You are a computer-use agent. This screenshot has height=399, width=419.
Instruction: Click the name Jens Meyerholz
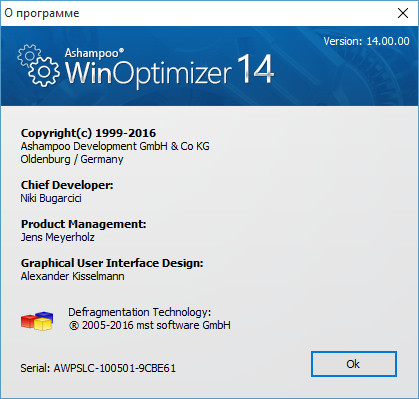[57, 237]
